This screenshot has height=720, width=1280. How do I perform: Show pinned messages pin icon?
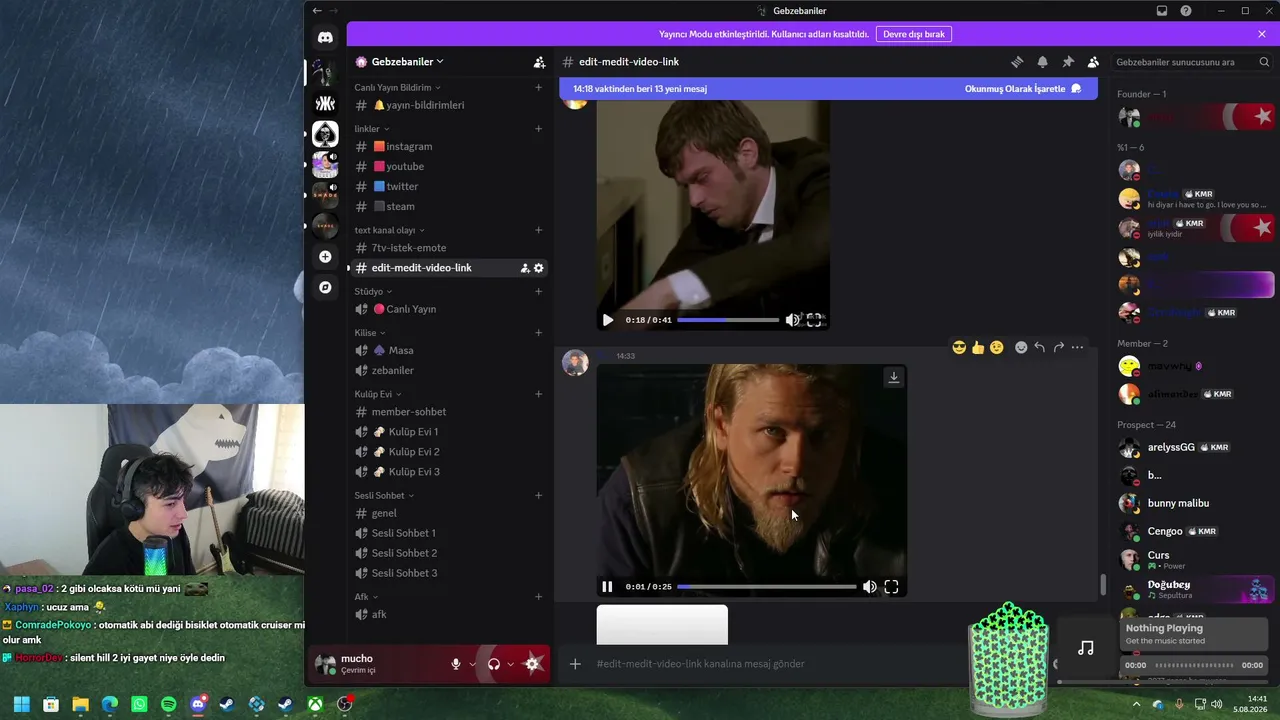pyautogui.click(x=1068, y=62)
